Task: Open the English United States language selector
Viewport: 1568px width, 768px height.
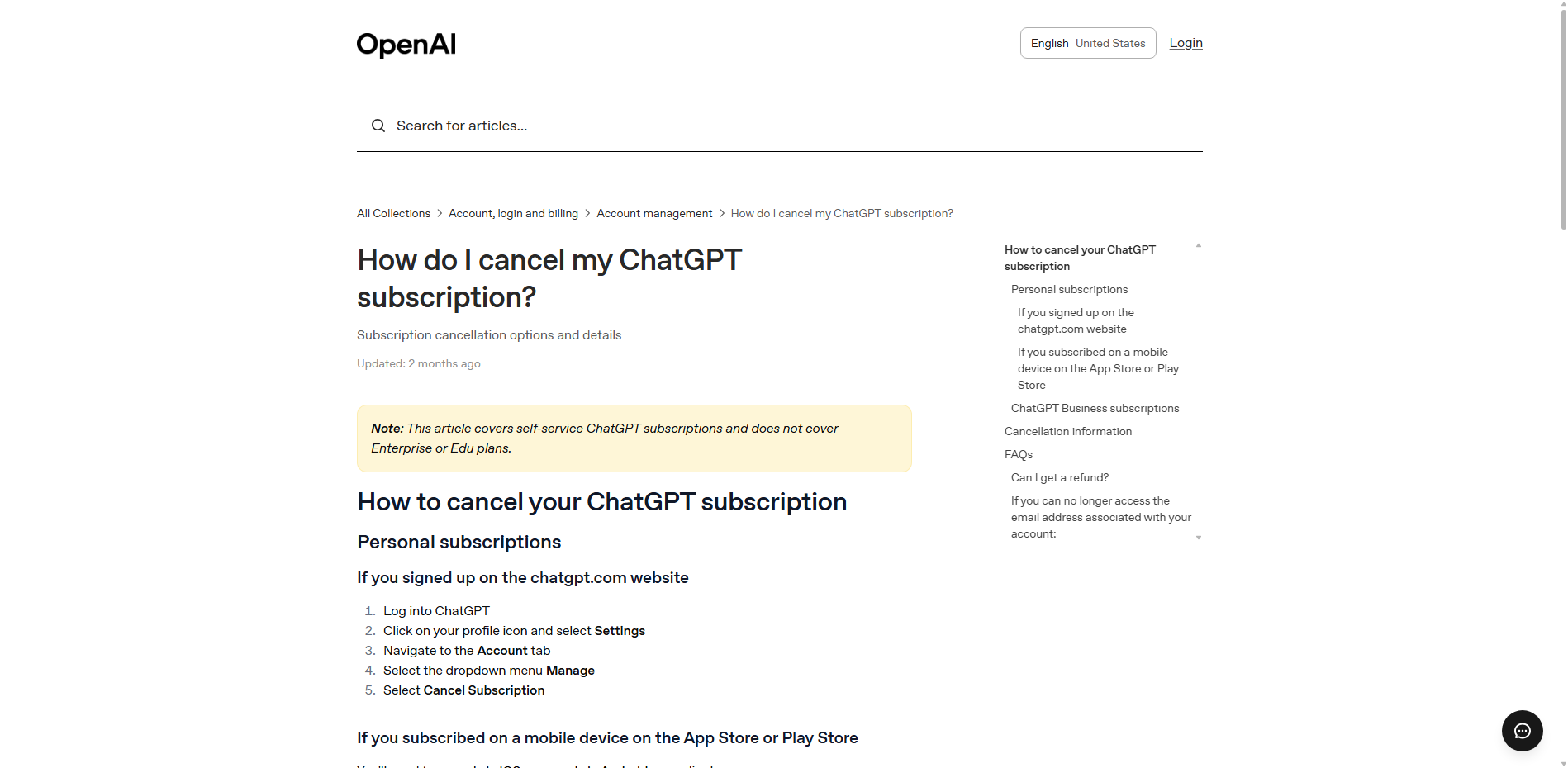Action: click(x=1087, y=43)
